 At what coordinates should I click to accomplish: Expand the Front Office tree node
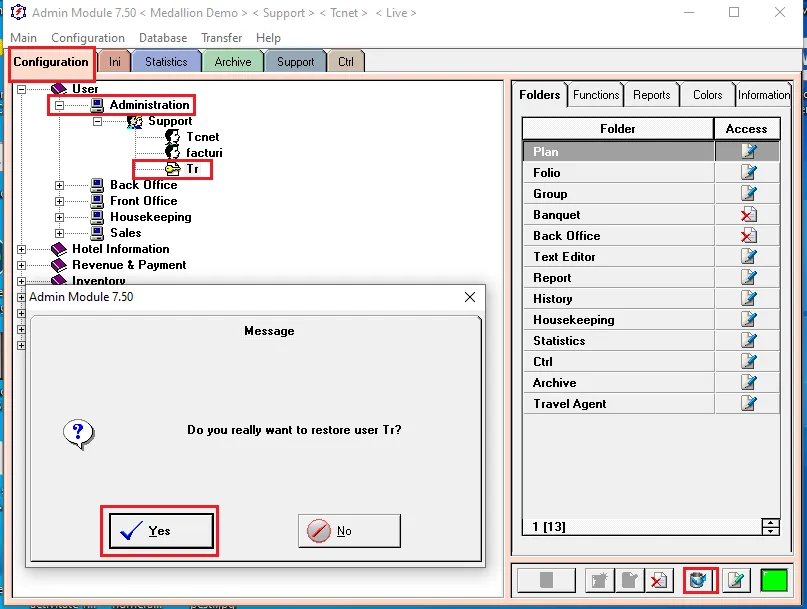click(60, 201)
